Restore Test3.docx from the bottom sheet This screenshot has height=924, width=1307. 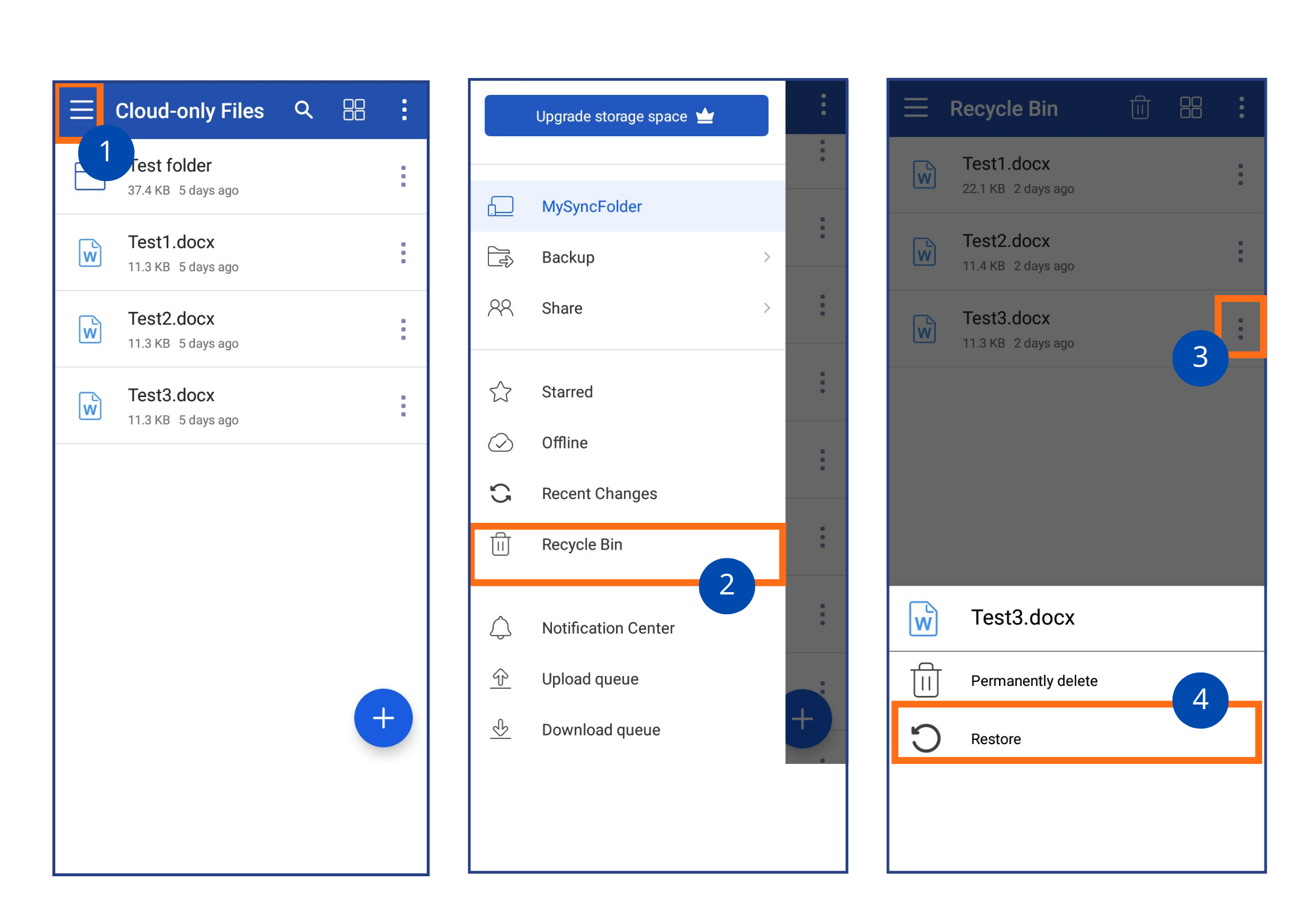1076,738
